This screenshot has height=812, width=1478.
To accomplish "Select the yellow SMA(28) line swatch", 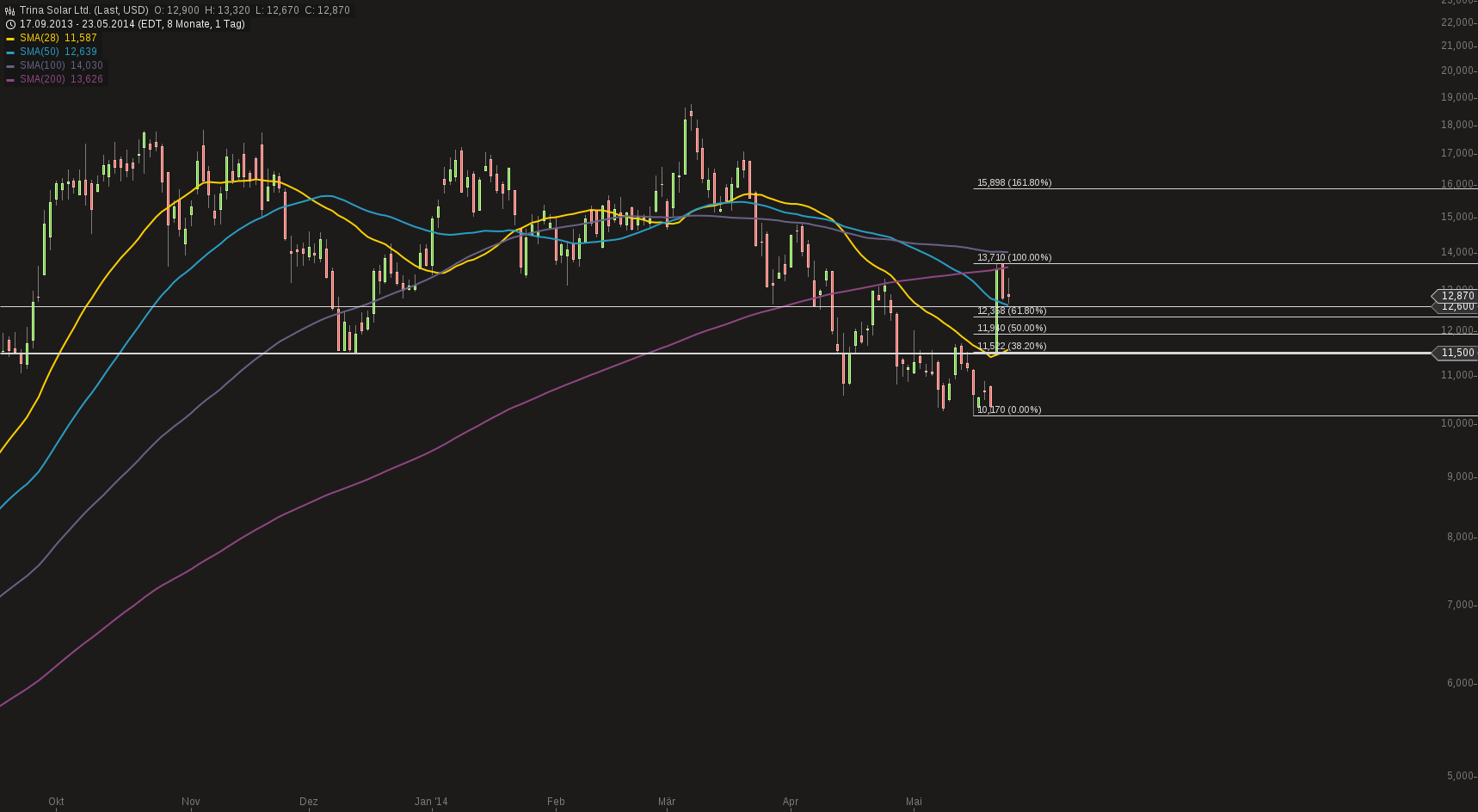I will 10,38.
